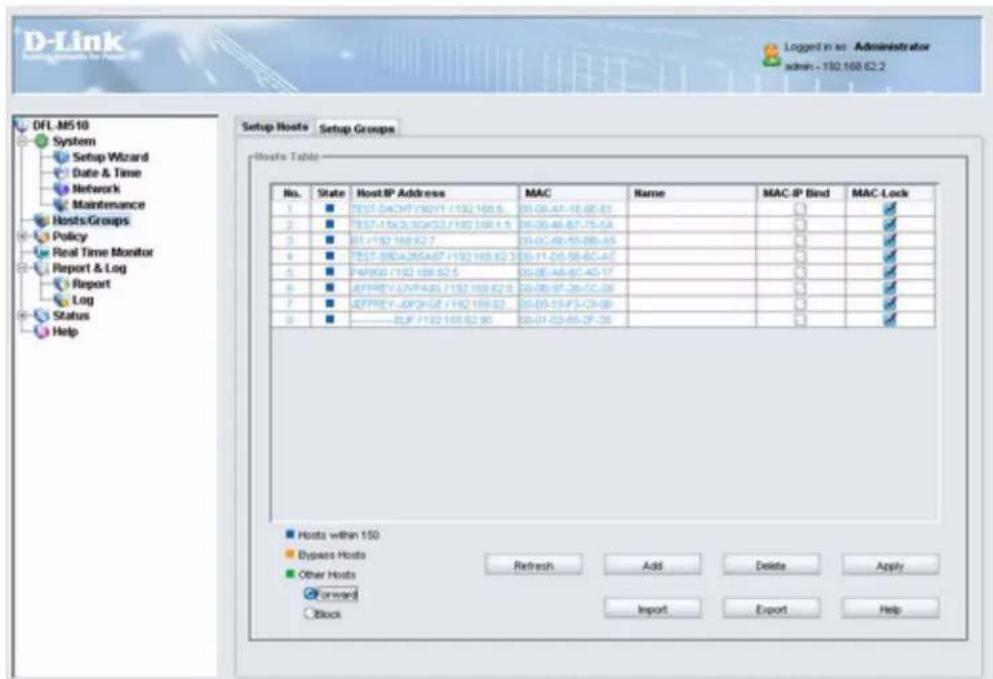
Task: Click the blue State icon in row 7
Action: (329, 303)
